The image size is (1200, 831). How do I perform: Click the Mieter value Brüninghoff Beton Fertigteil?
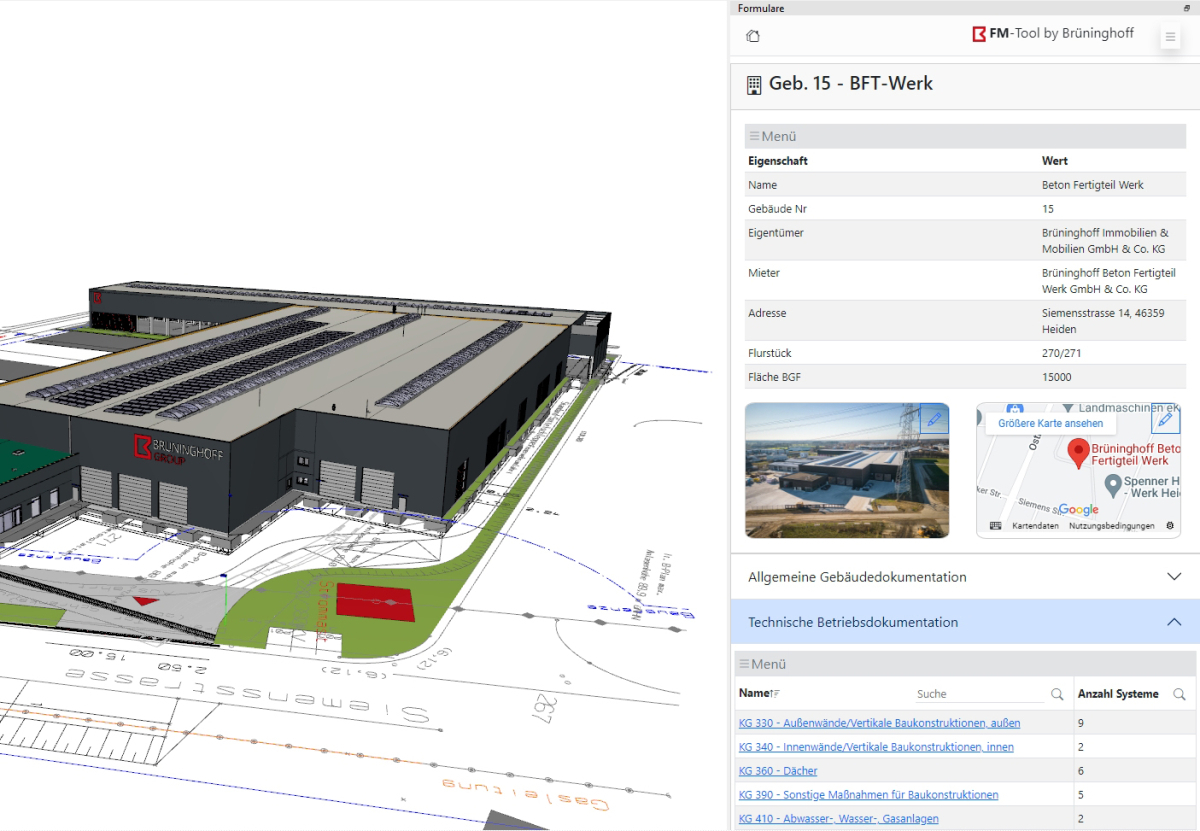coord(1108,281)
